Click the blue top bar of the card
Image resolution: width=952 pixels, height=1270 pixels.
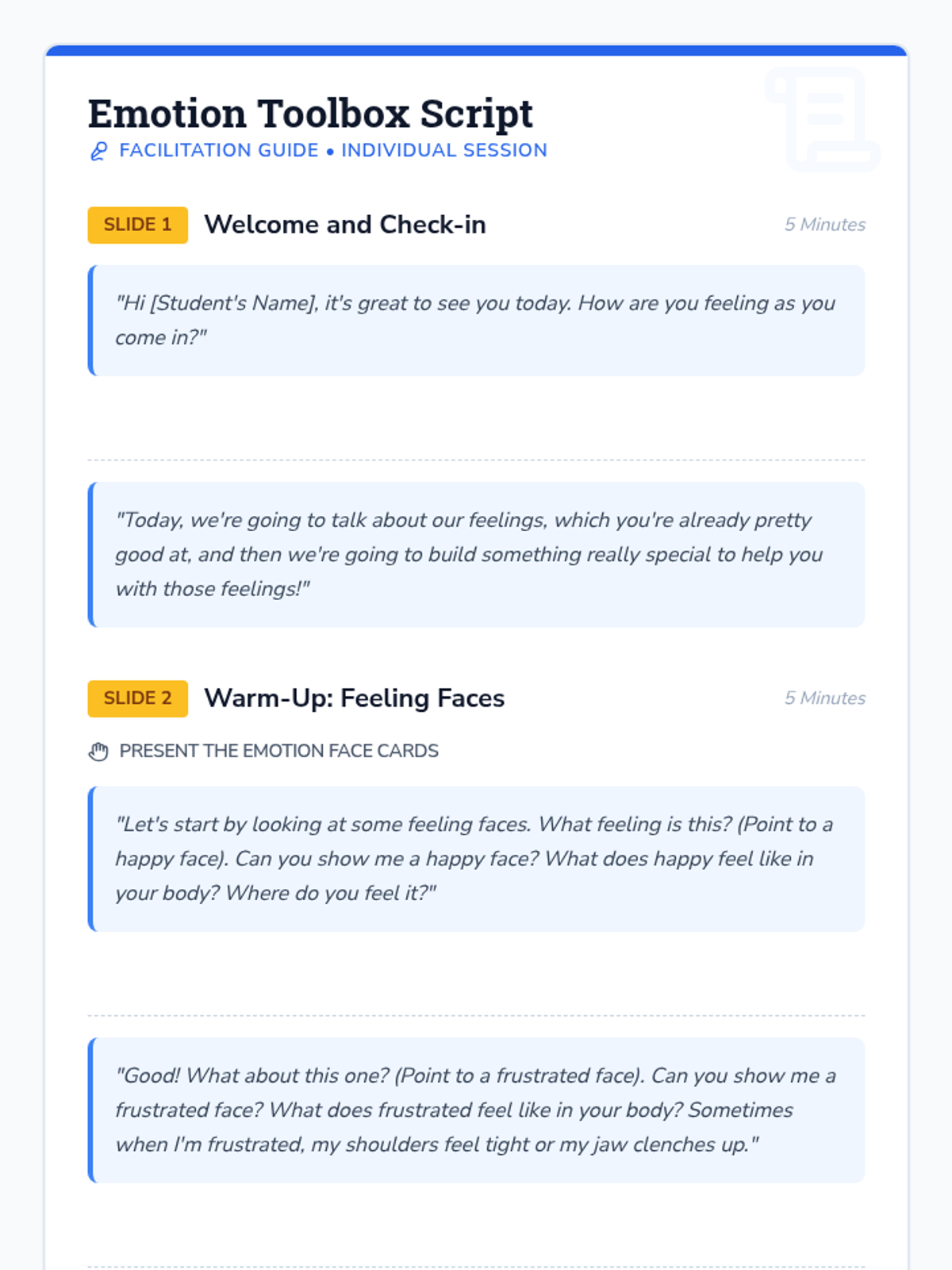(x=476, y=51)
